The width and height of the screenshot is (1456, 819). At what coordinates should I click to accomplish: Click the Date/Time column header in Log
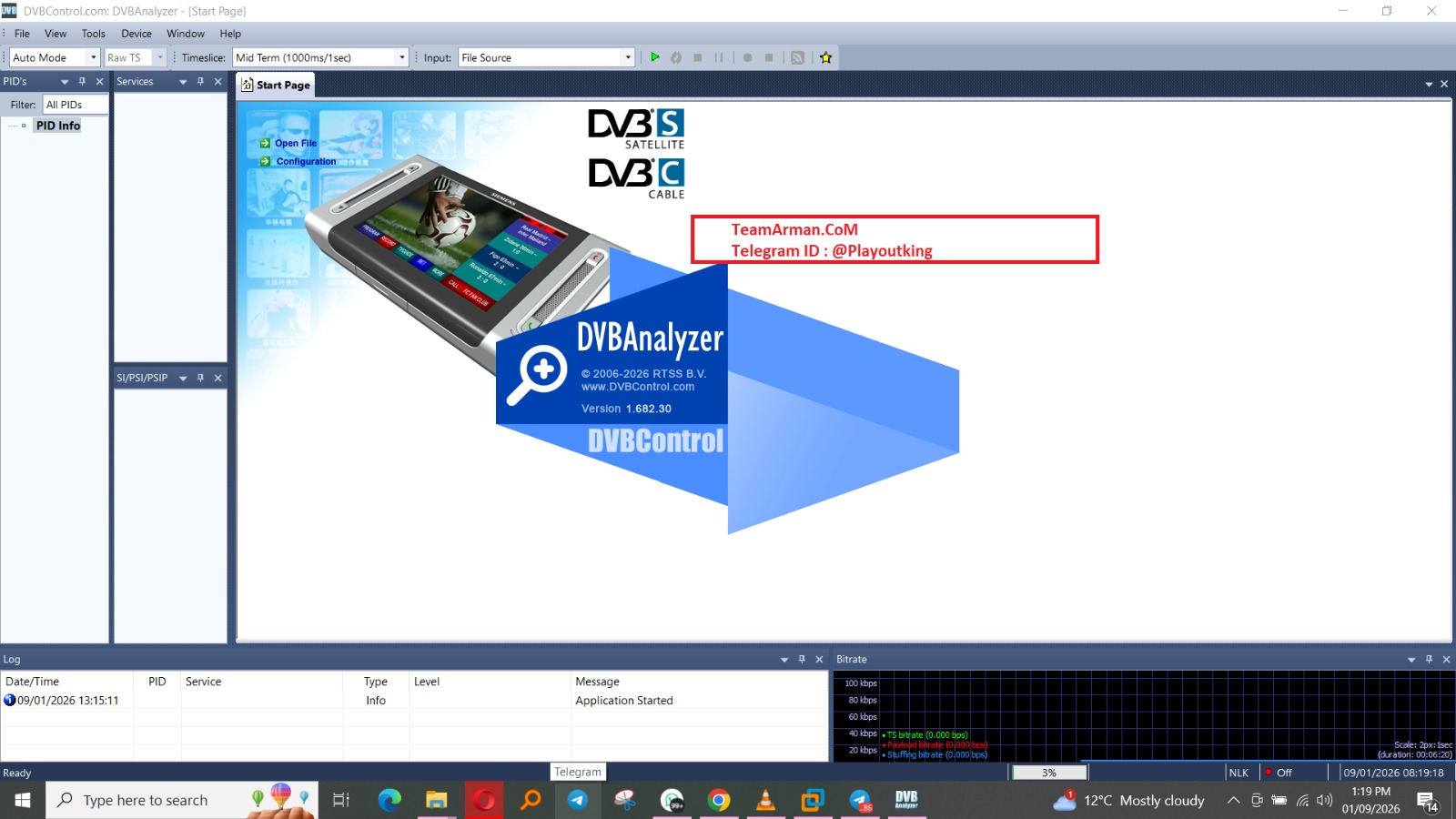(67, 682)
